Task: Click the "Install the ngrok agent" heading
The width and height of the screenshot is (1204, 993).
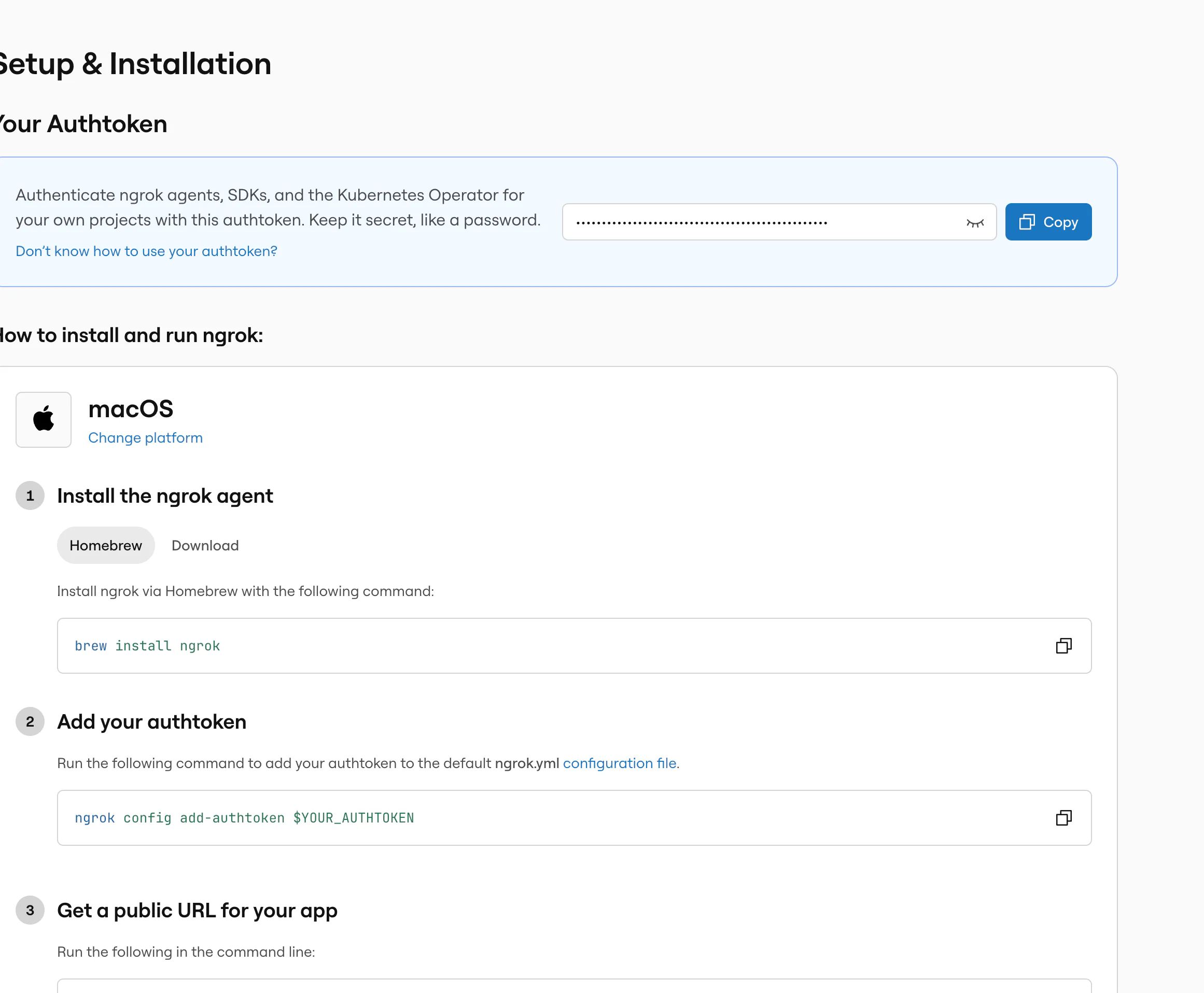Action: pos(165,495)
